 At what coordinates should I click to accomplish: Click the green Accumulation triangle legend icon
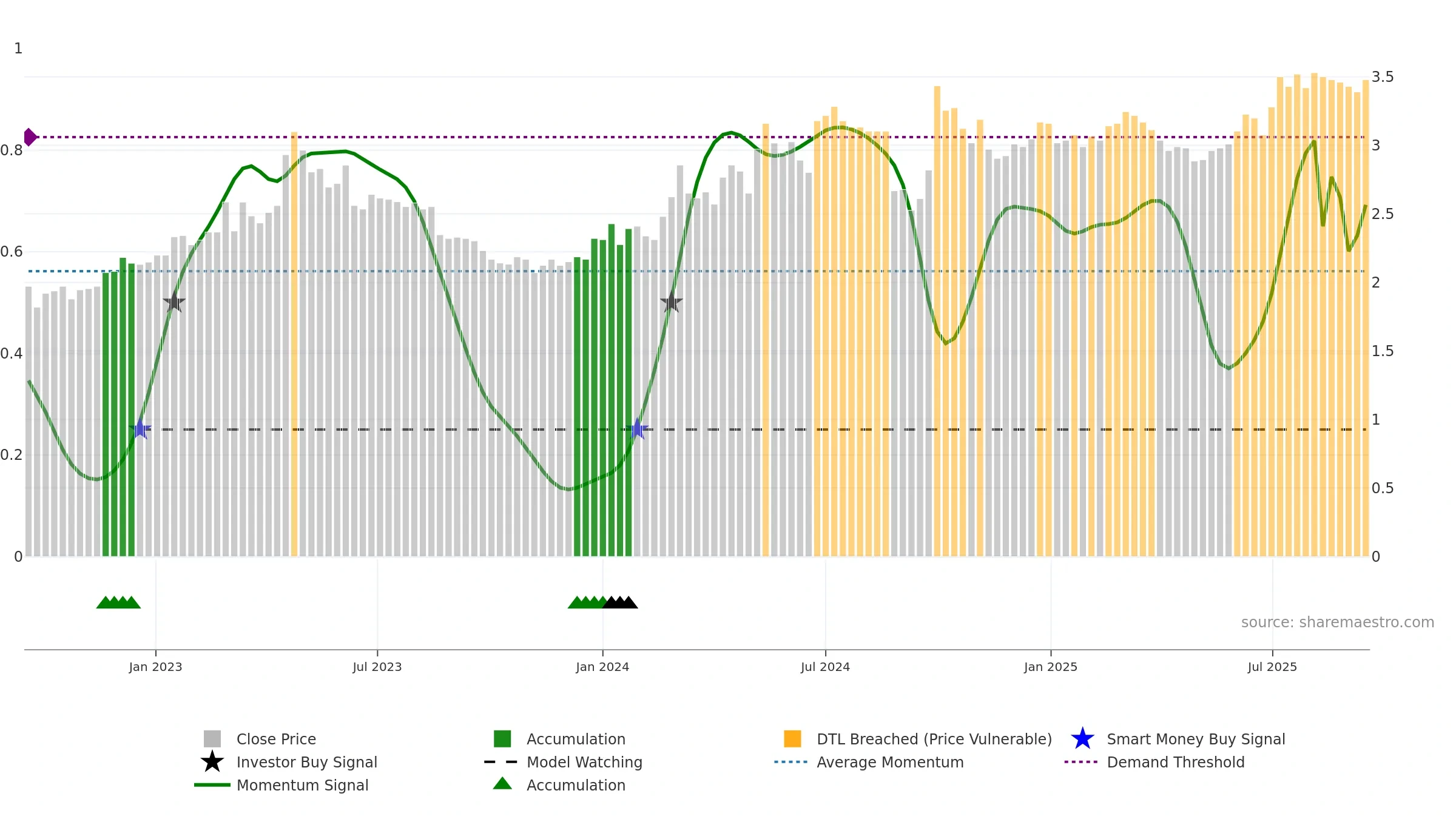click(502, 784)
